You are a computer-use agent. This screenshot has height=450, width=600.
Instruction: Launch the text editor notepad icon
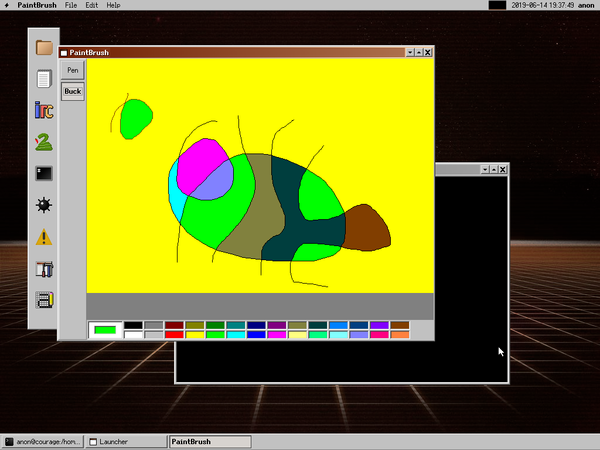tap(44, 79)
